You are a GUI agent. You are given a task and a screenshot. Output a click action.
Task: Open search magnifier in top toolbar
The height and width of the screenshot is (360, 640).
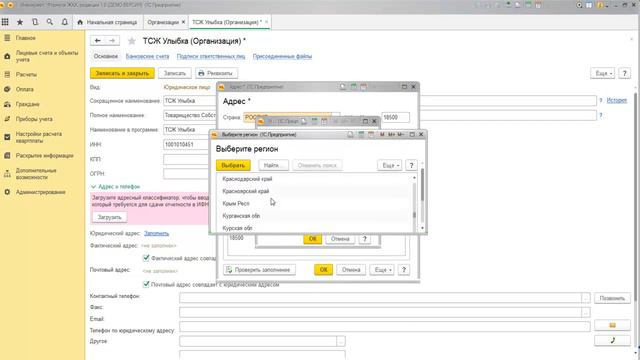(49, 22)
